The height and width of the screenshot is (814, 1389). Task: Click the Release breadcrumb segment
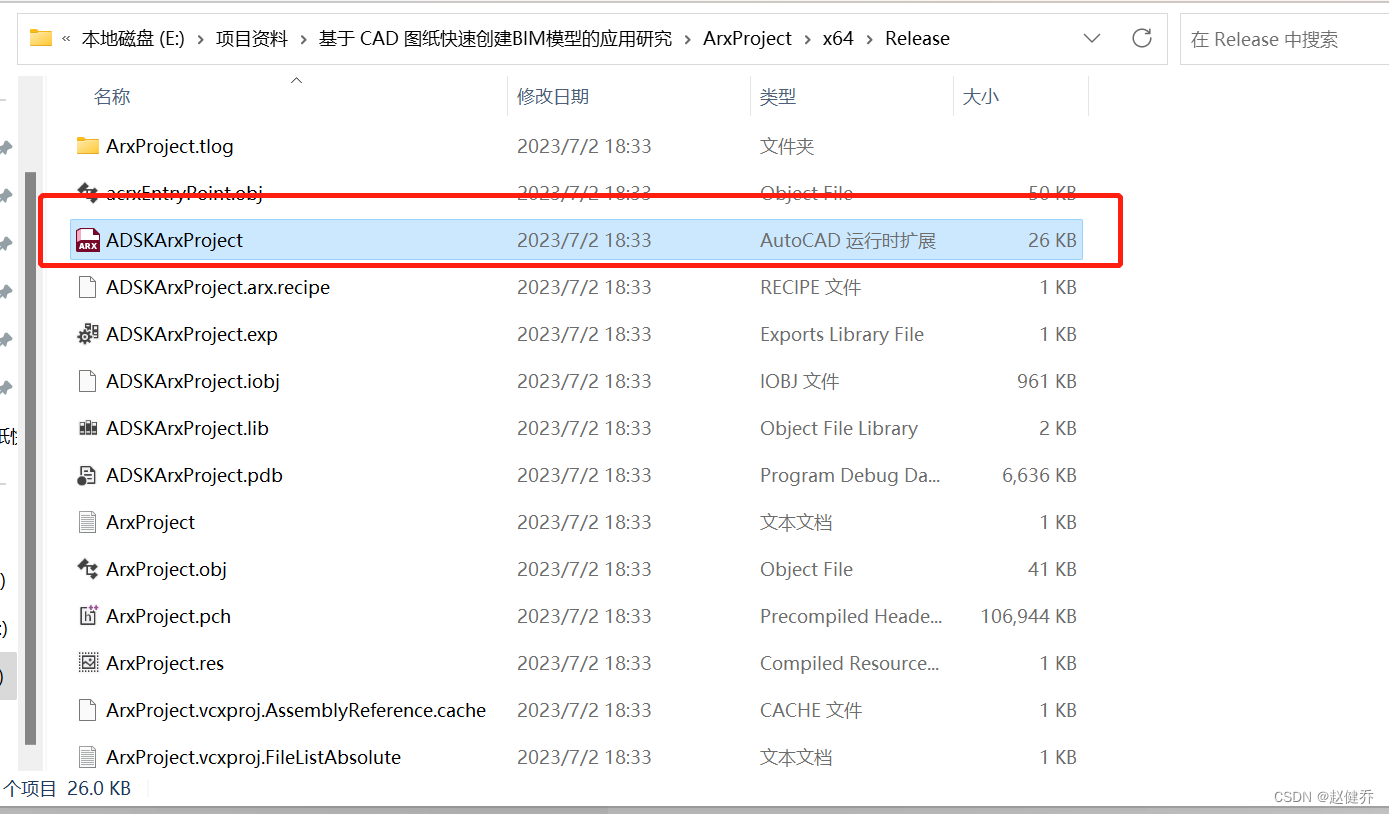[917, 39]
